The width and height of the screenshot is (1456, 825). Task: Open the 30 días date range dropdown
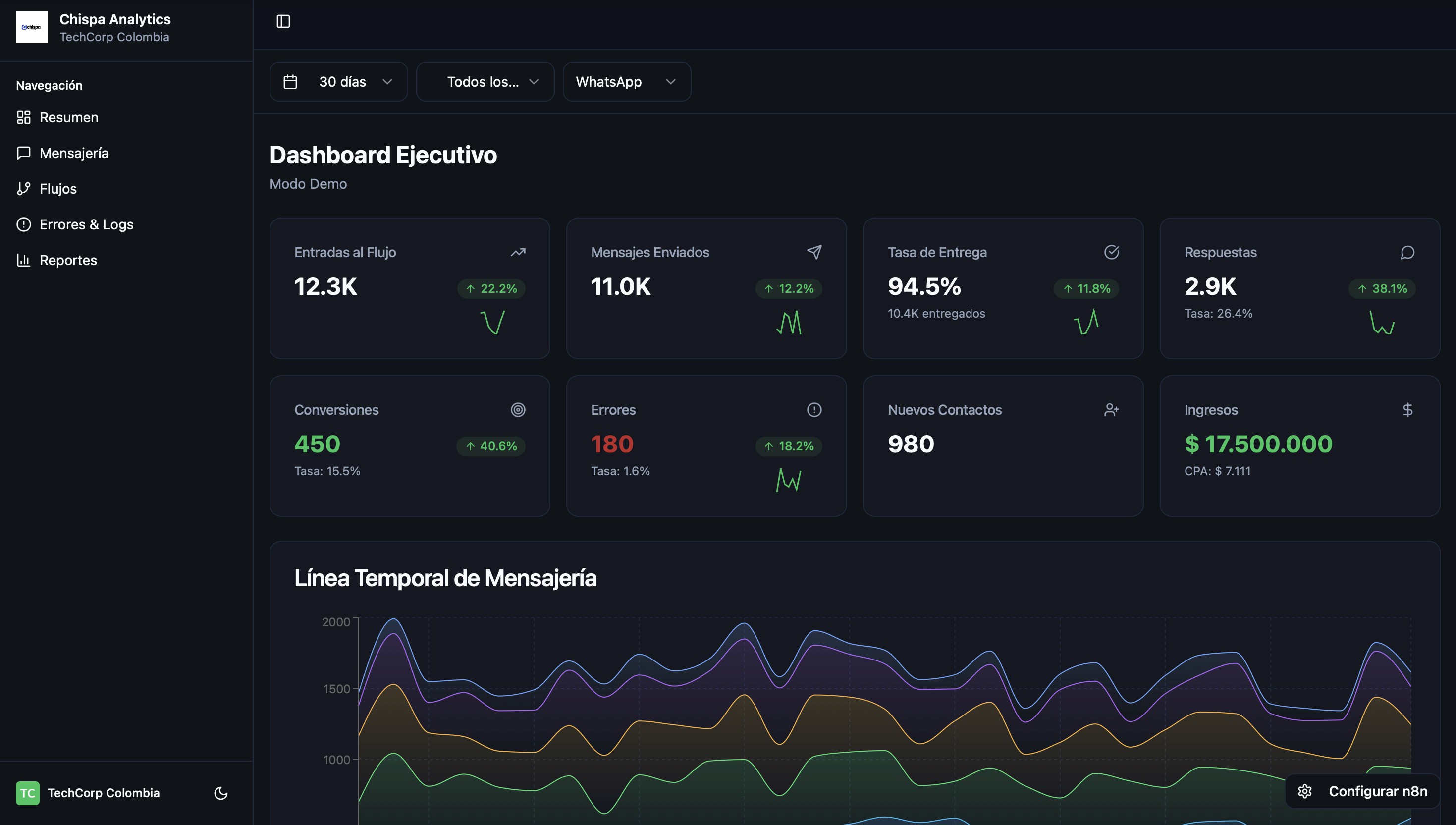338,82
